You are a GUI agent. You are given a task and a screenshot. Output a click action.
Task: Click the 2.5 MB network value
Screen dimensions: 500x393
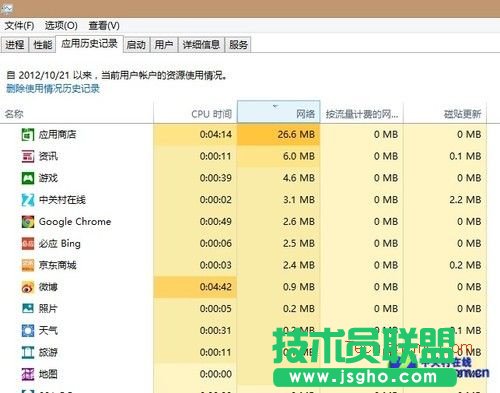click(299, 244)
